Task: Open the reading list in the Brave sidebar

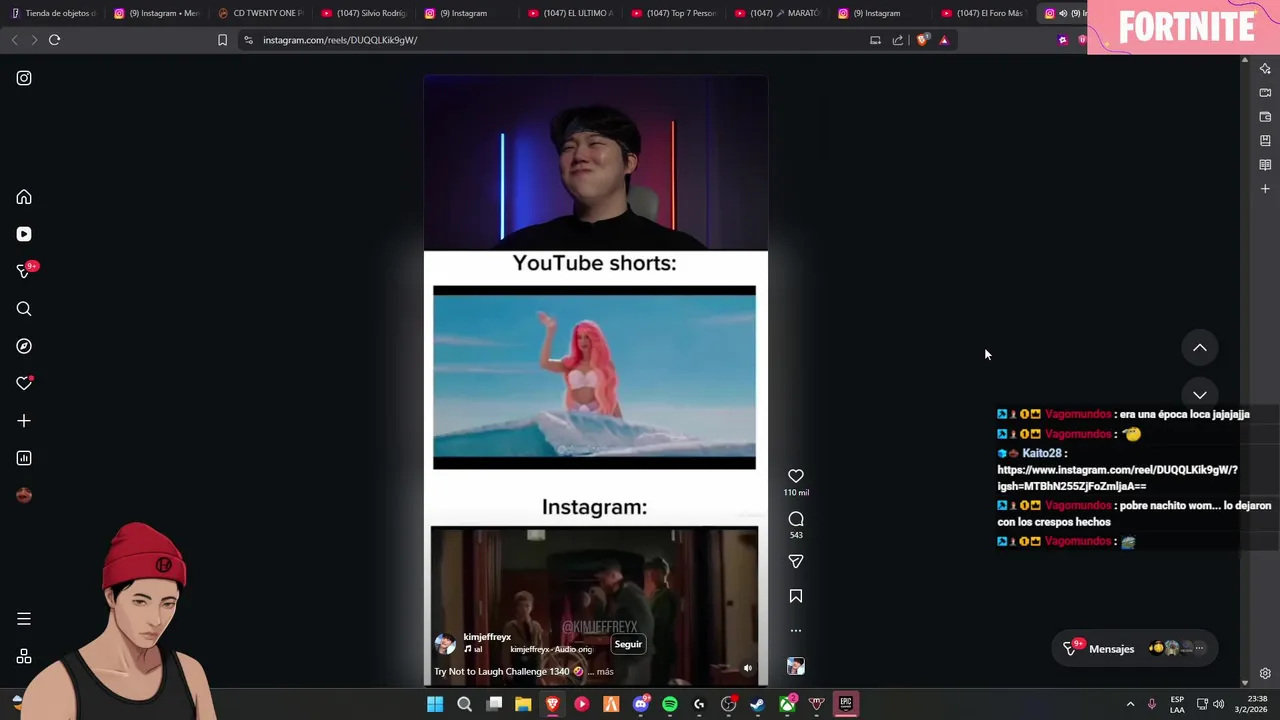Action: coord(1265,165)
